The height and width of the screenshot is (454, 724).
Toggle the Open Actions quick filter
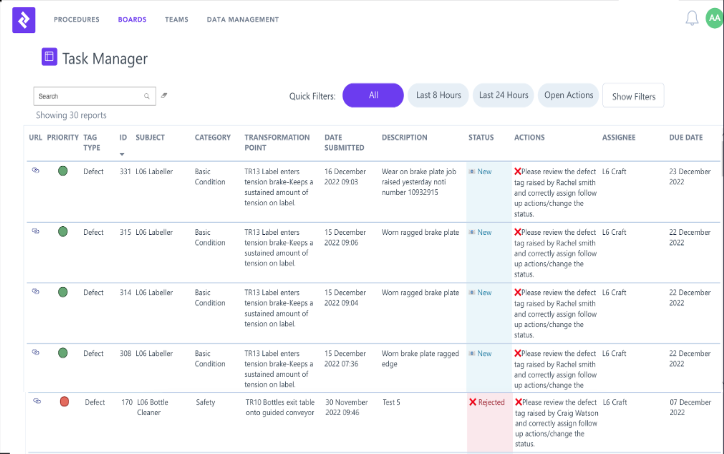568,95
